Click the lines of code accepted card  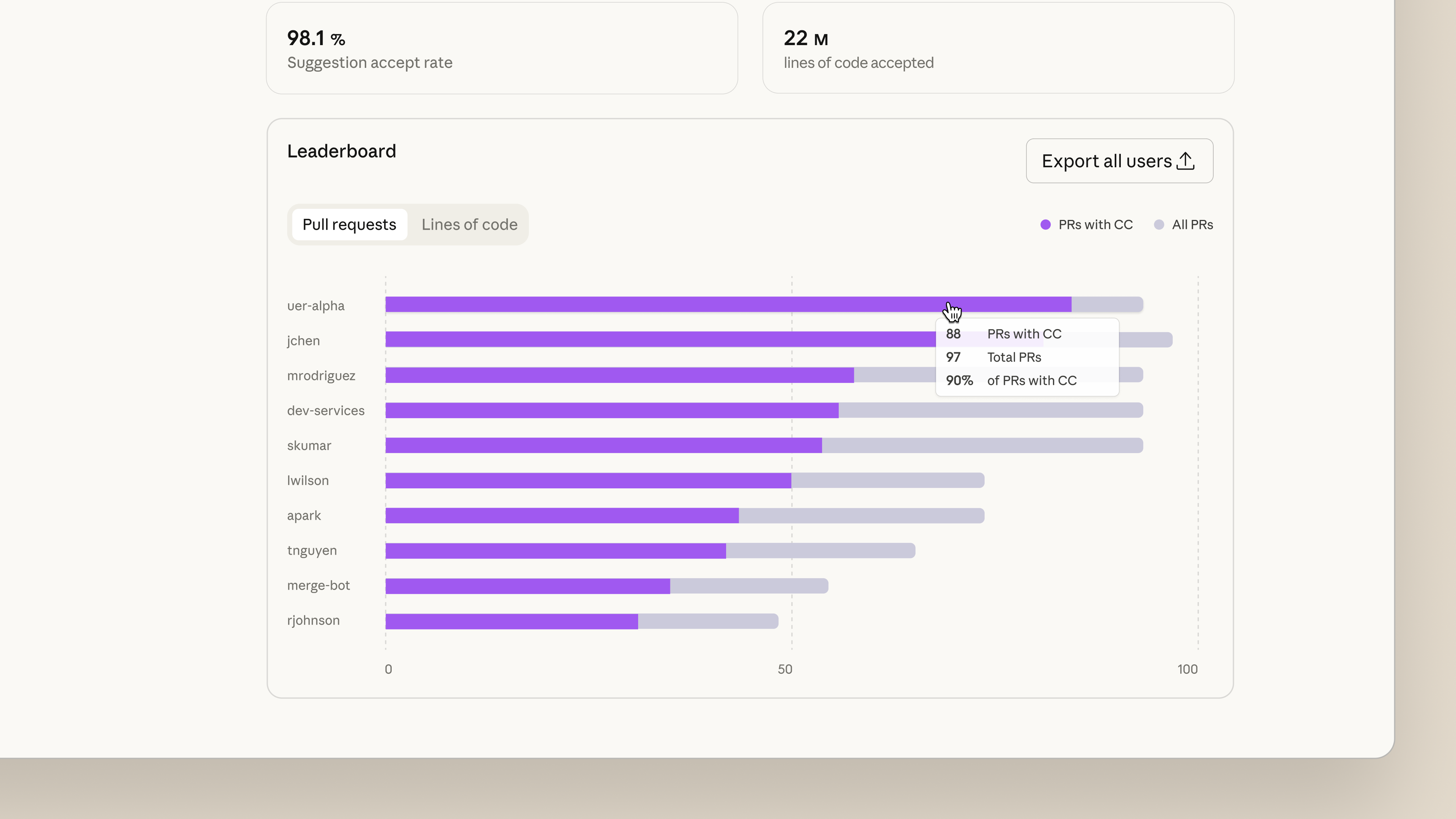coord(998,49)
